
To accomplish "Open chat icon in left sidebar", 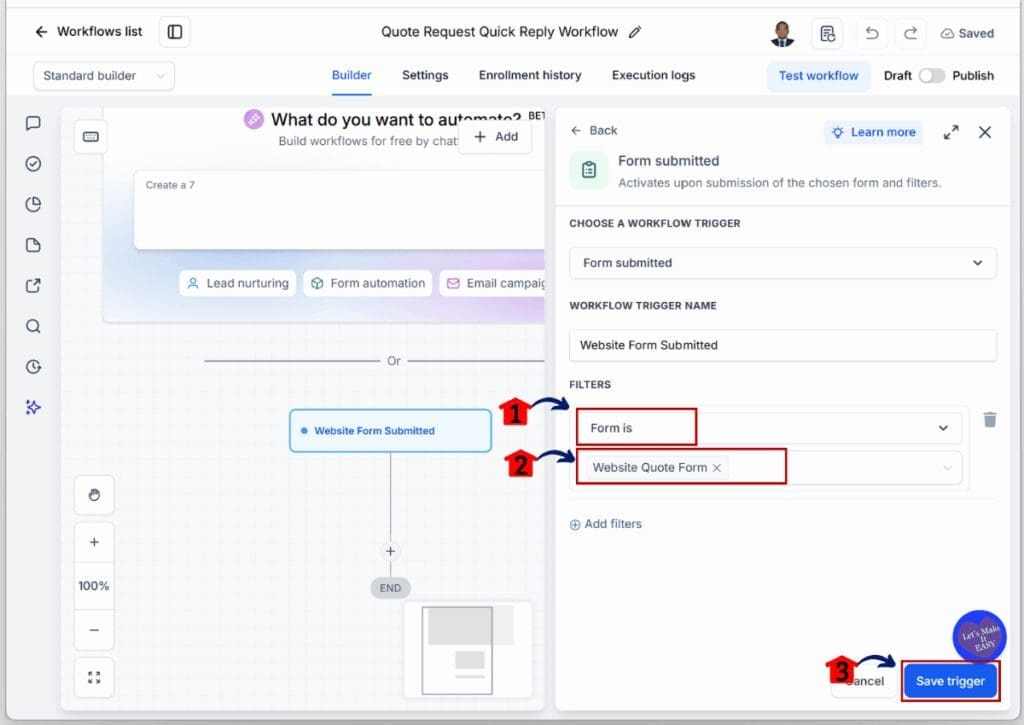I will tap(33, 123).
